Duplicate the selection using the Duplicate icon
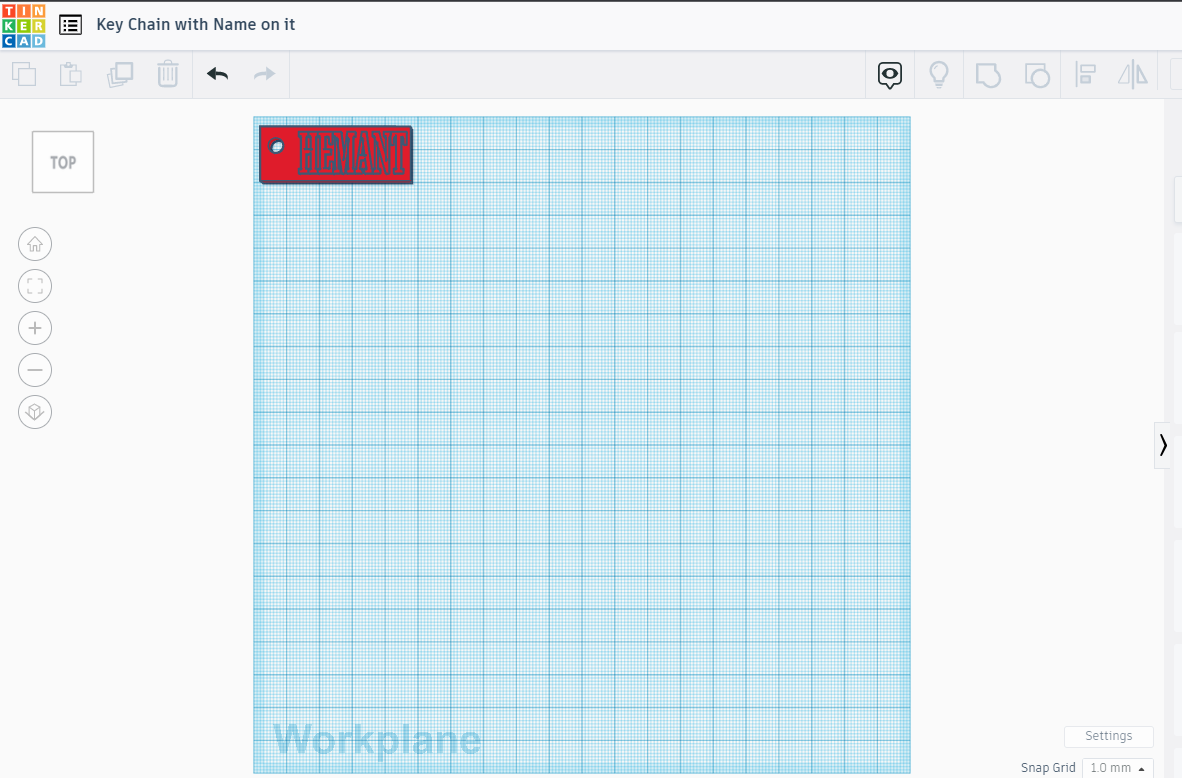This screenshot has height=778, width=1182. [120, 74]
